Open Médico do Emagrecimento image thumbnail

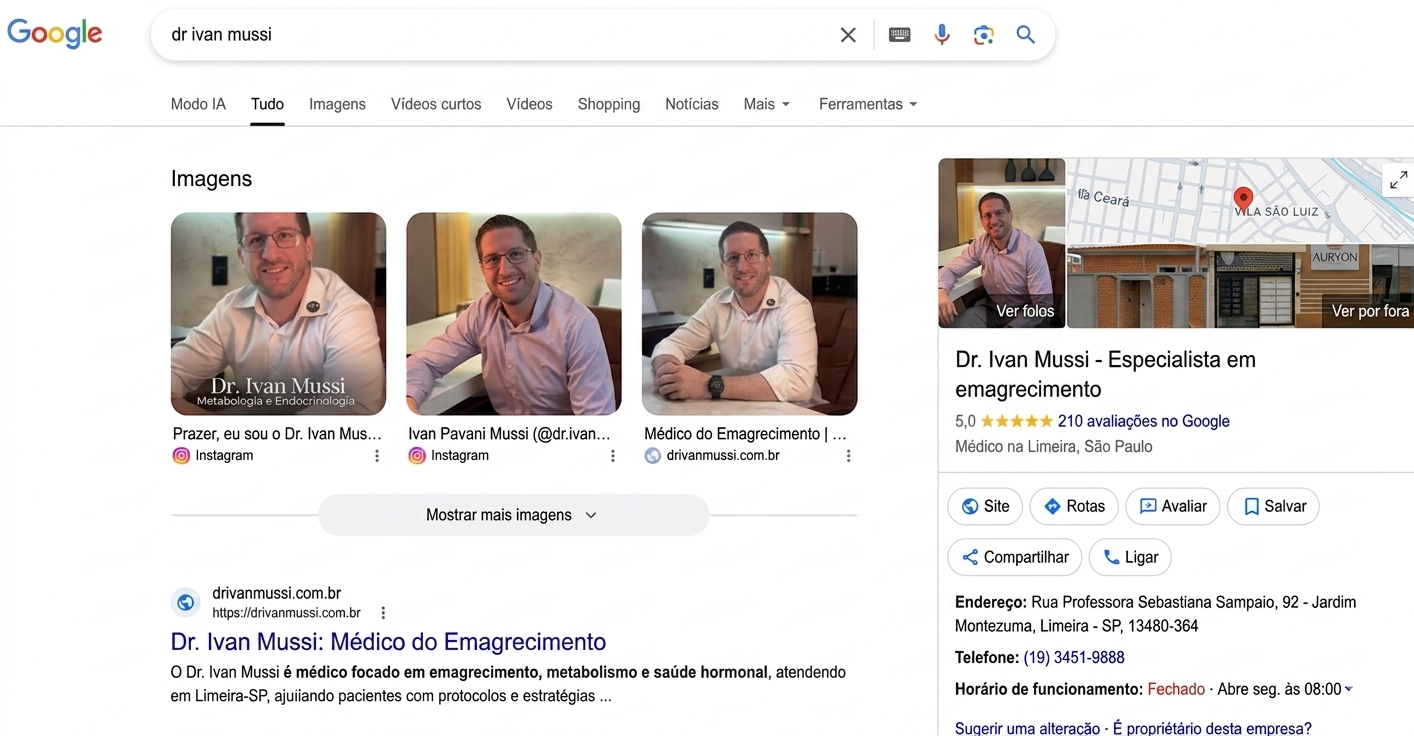(749, 314)
